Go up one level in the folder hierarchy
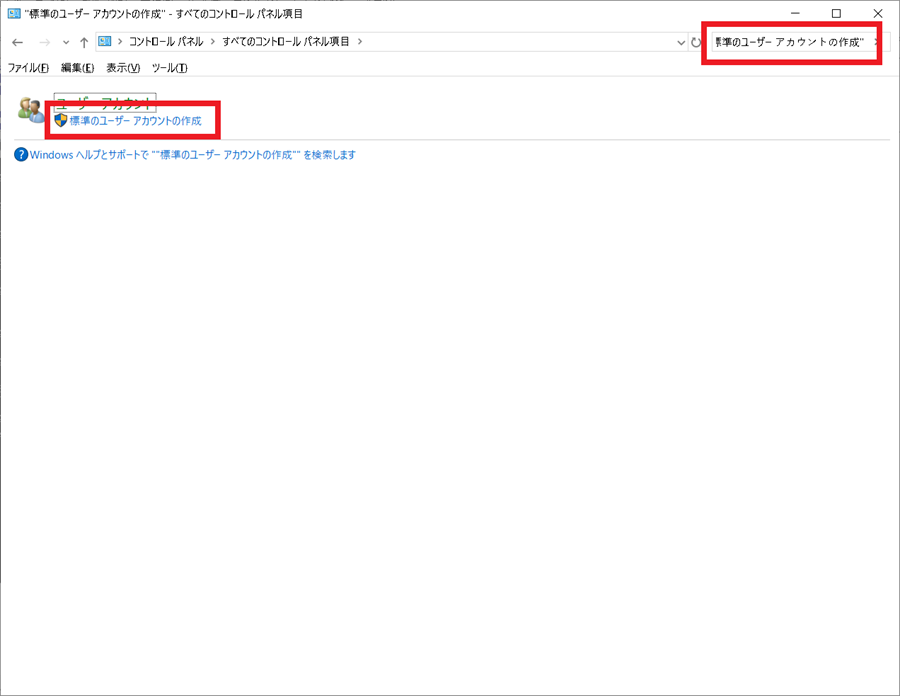This screenshot has width=900, height=696. click(x=83, y=42)
